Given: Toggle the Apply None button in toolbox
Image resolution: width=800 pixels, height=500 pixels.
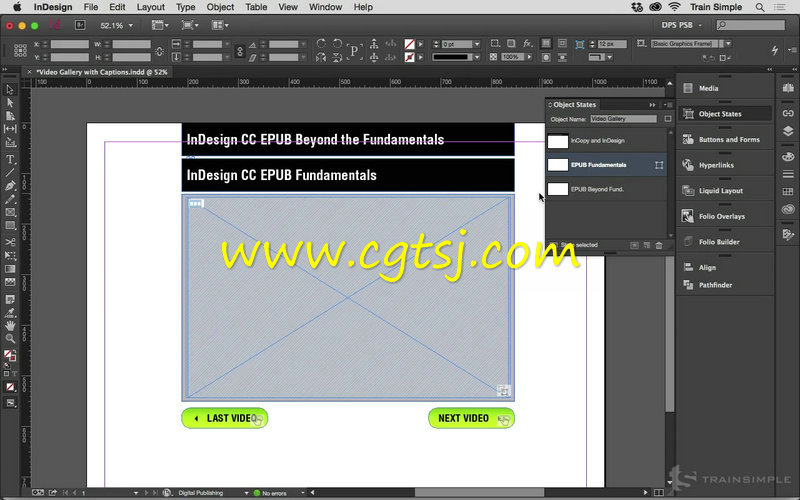Looking at the screenshot, I should [x=10, y=387].
